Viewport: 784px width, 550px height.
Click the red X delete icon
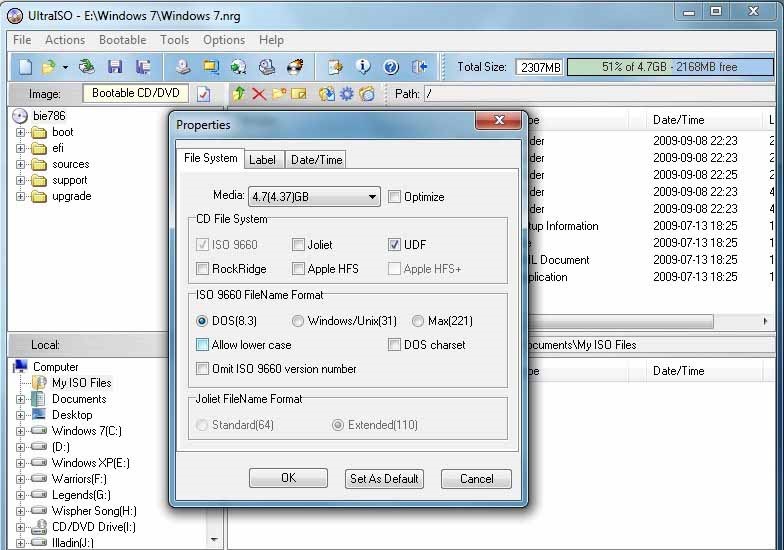259,94
